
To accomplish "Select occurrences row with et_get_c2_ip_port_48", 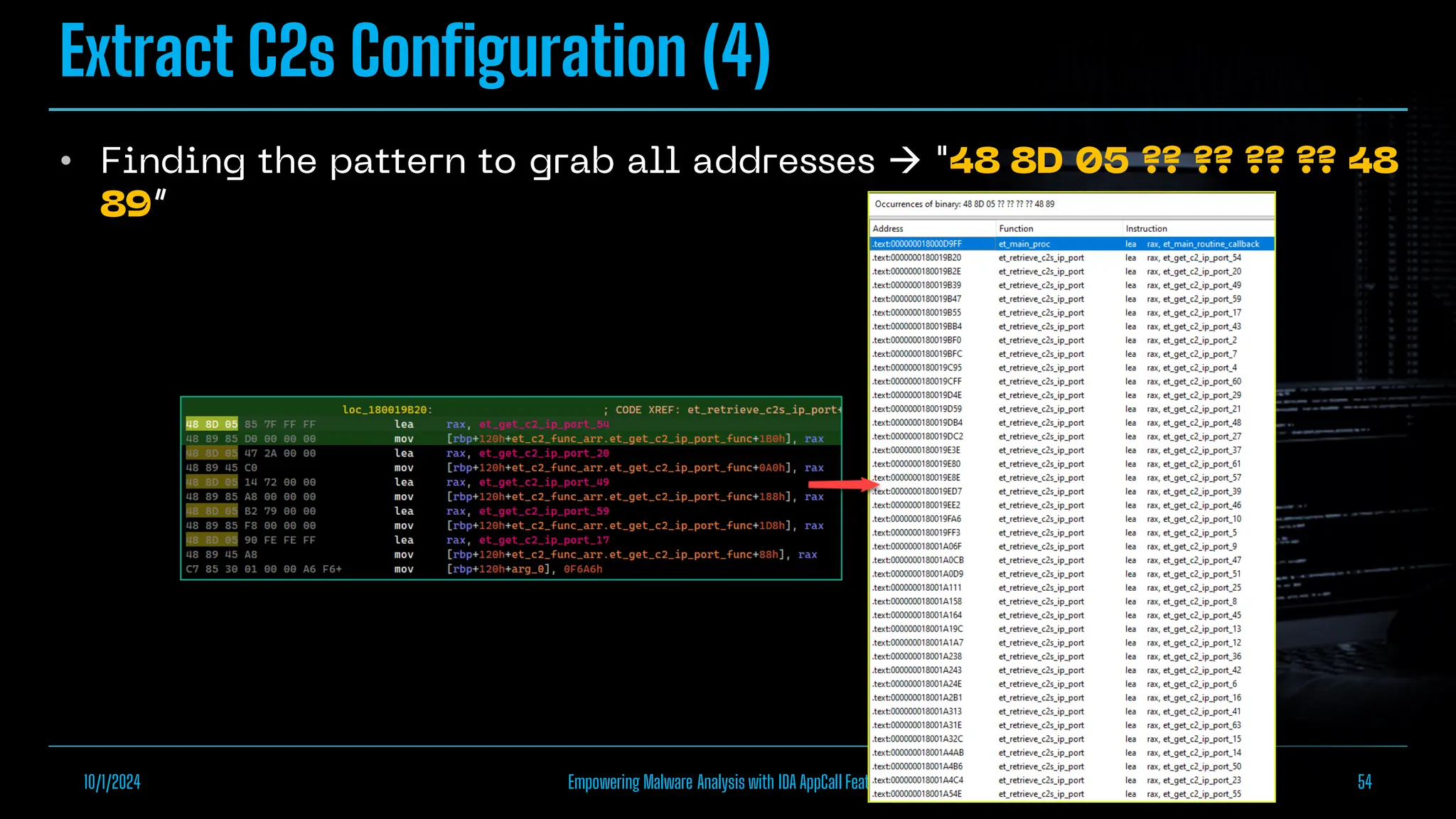I will (x=1072, y=422).
